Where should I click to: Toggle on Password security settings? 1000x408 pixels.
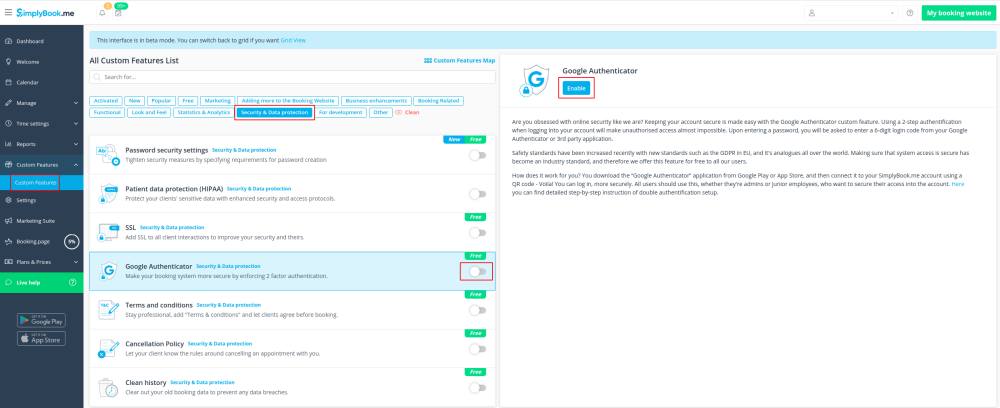click(477, 155)
